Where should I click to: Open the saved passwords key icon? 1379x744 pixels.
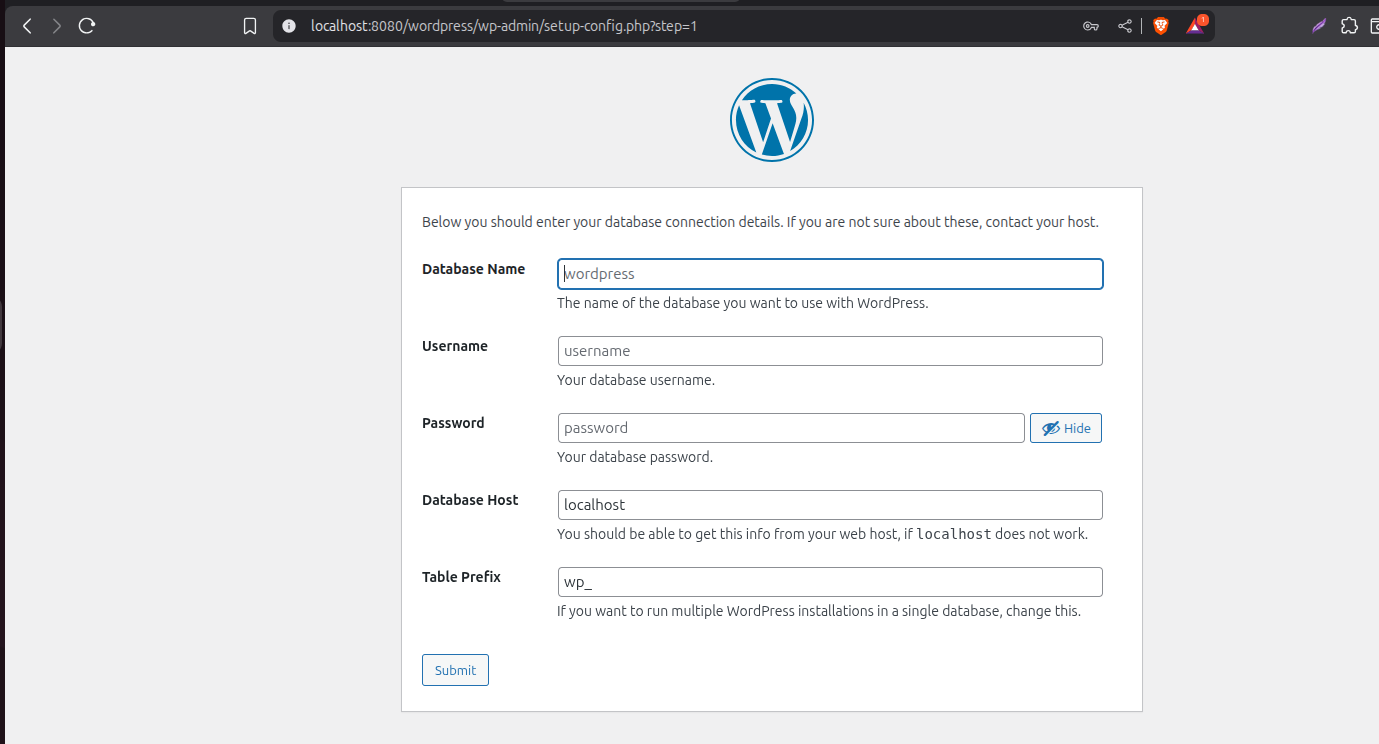click(x=1091, y=26)
